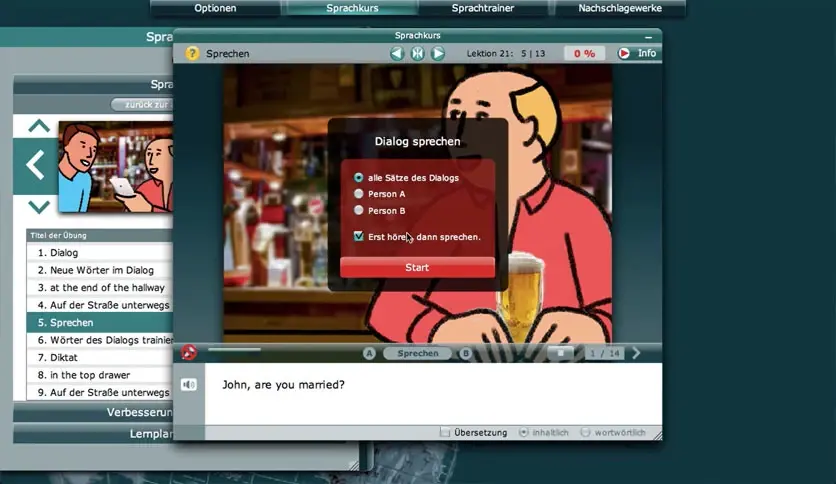The height and width of the screenshot is (484, 836).
Task: Open the Optionen menu tab
Action: pos(215,9)
